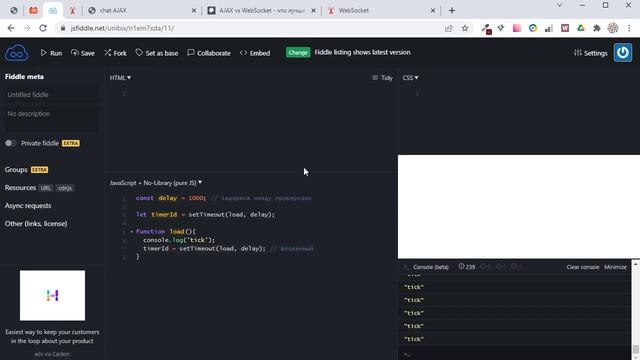Viewport: 640px width, 360px height.
Task: Switch to the red calendar pinned tab
Action: pos(33,11)
